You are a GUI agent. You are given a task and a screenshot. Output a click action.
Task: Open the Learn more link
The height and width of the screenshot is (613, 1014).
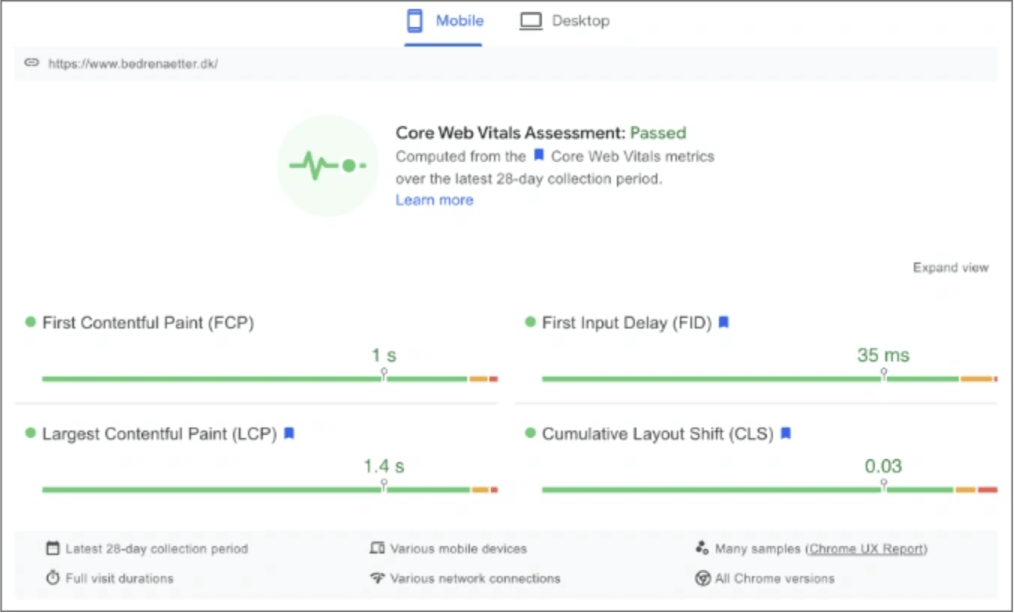[434, 200]
